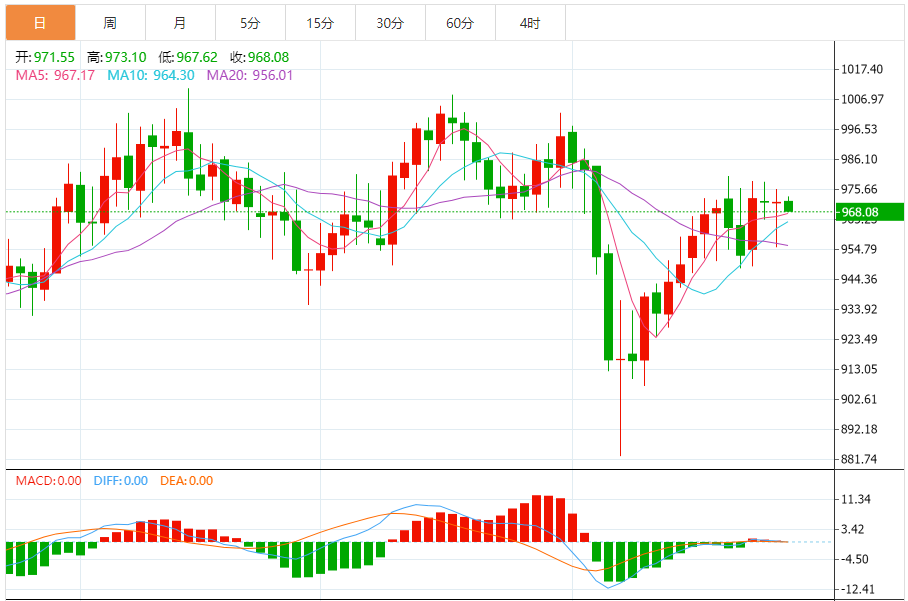Click the 902.61 price axis label

(859, 400)
